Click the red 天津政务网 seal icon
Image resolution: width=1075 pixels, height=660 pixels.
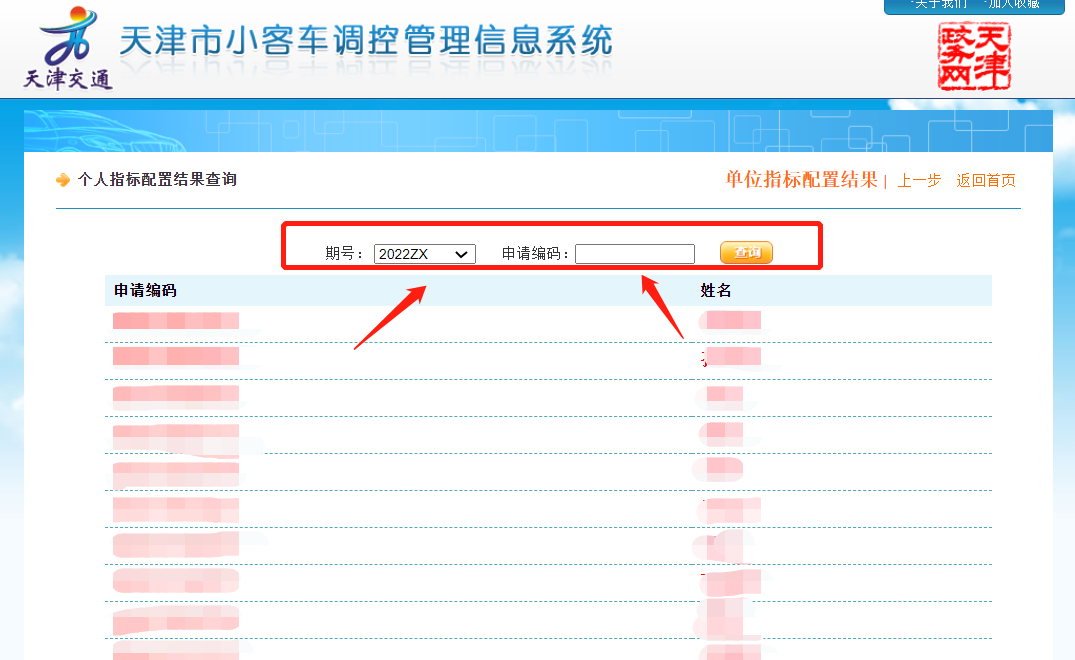pos(973,57)
